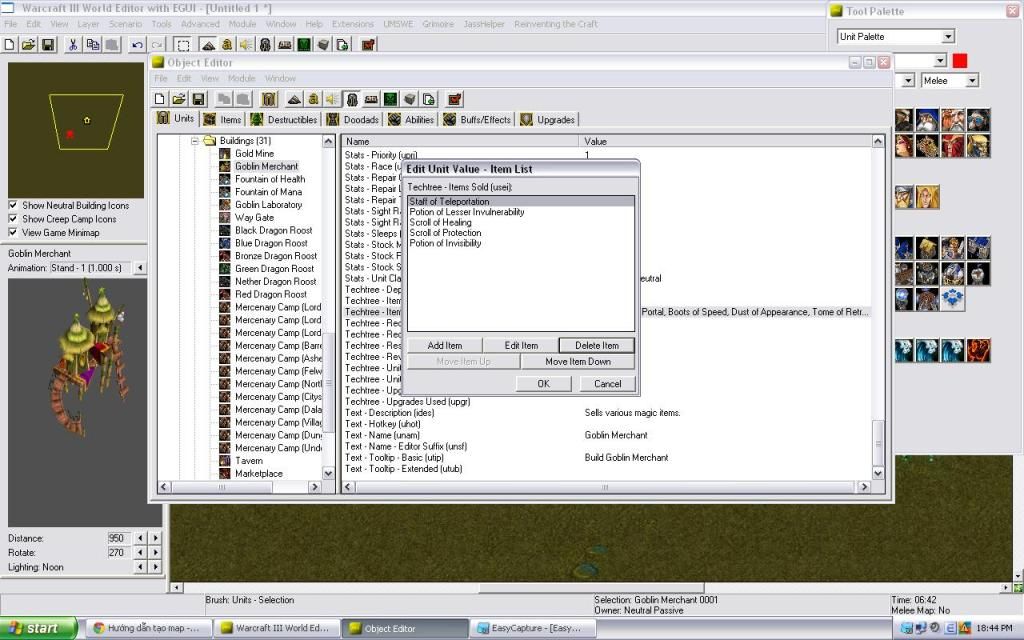
Task: Switch to the Abilities tab
Action: [x=411, y=120]
